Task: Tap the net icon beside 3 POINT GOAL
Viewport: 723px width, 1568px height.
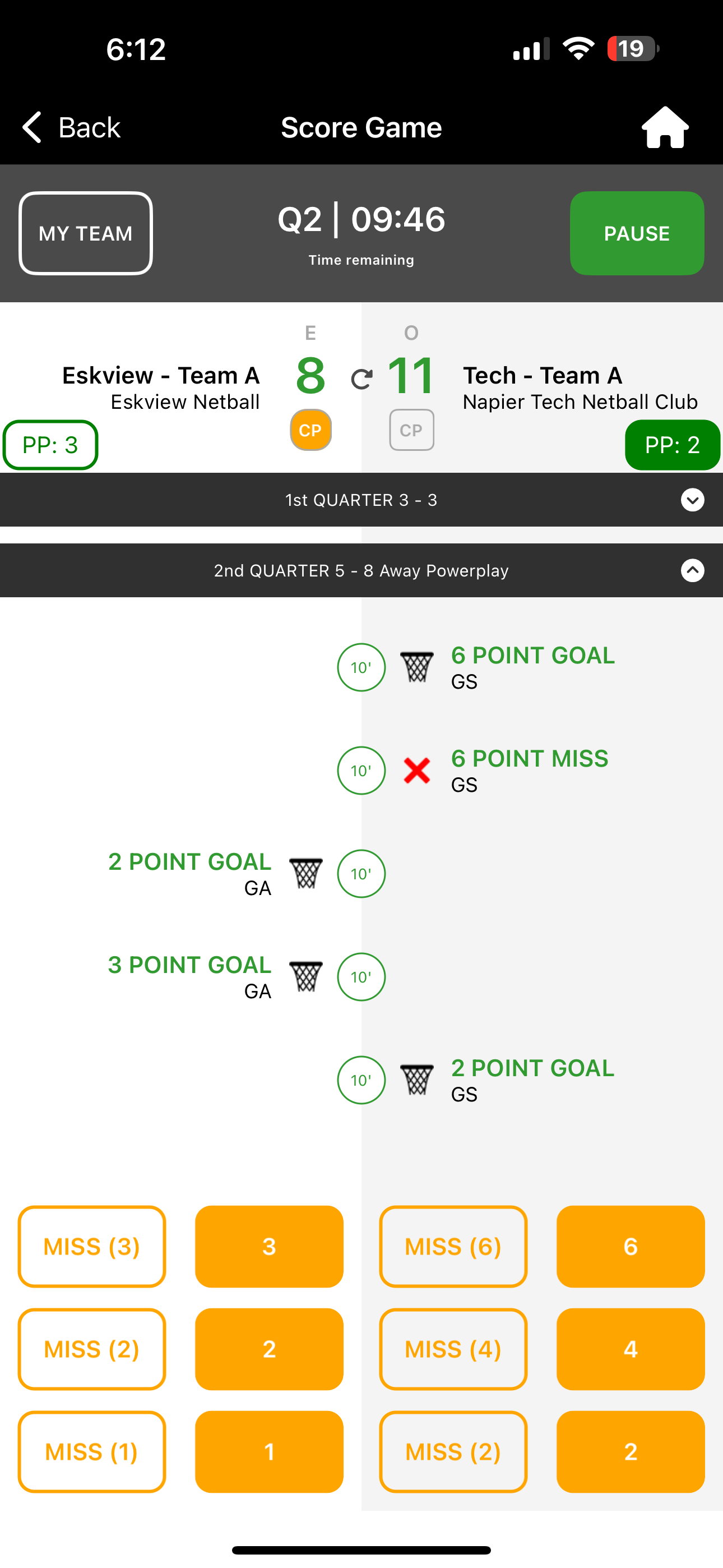Action: pyautogui.click(x=305, y=977)
